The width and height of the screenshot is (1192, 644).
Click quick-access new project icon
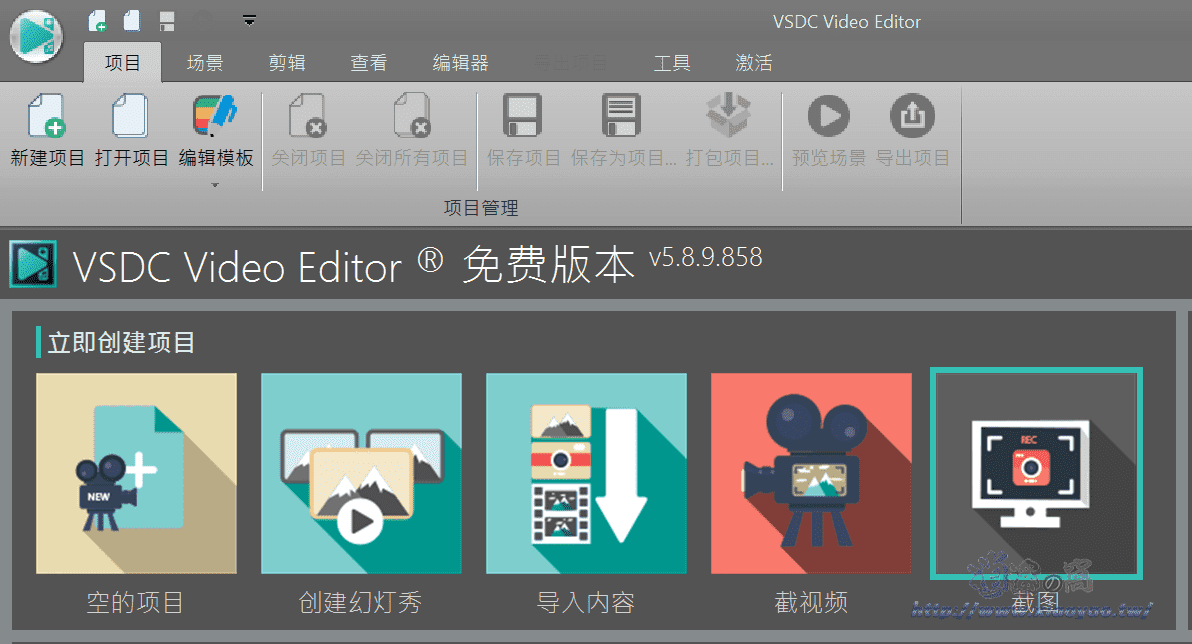97,21
